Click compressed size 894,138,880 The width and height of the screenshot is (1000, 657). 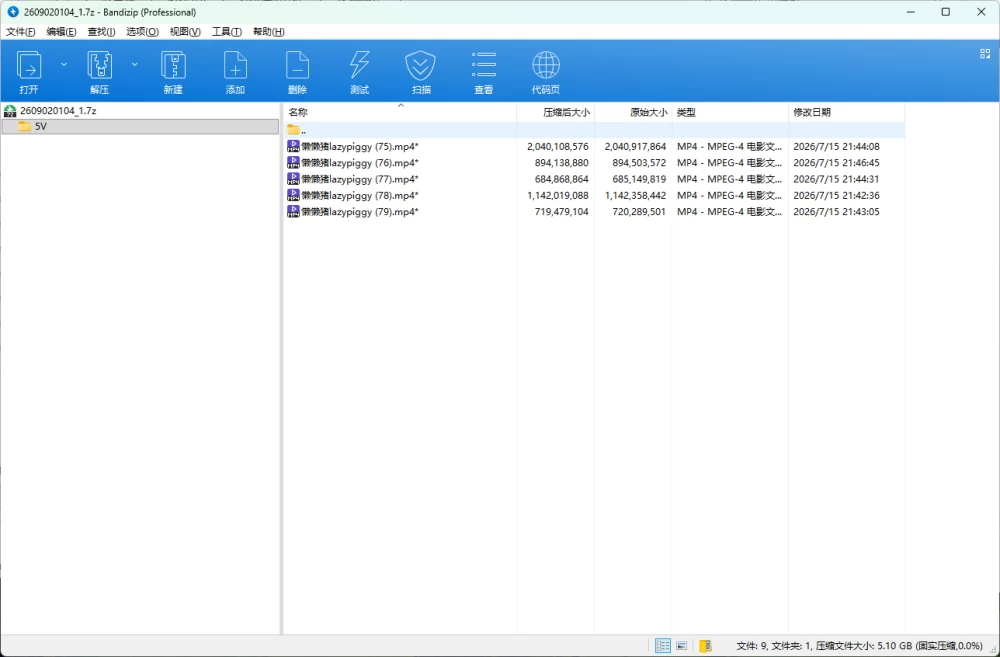561,163
